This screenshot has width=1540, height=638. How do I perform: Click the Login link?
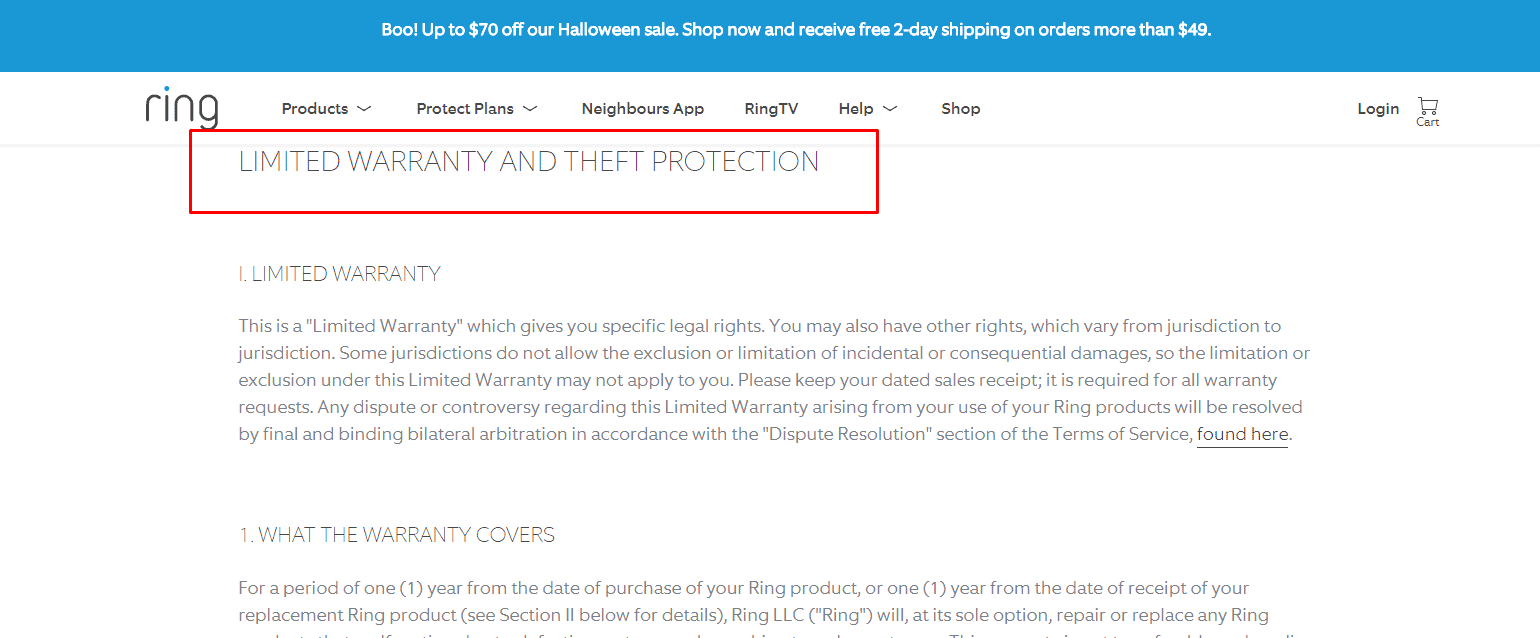click(1378, 108)
